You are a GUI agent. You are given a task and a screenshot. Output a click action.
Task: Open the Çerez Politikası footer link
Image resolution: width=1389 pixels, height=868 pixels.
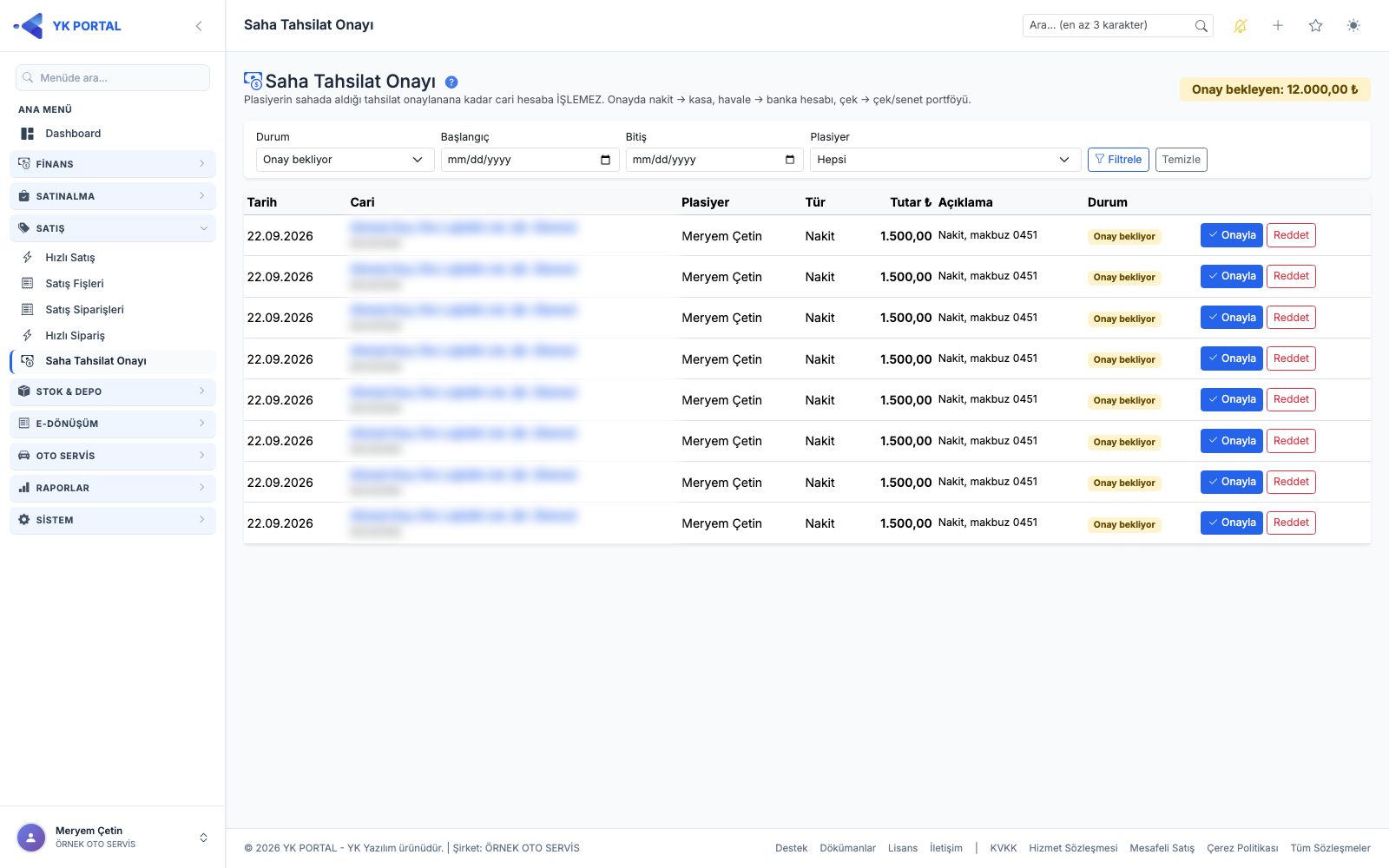click(x=1242, y=848)
